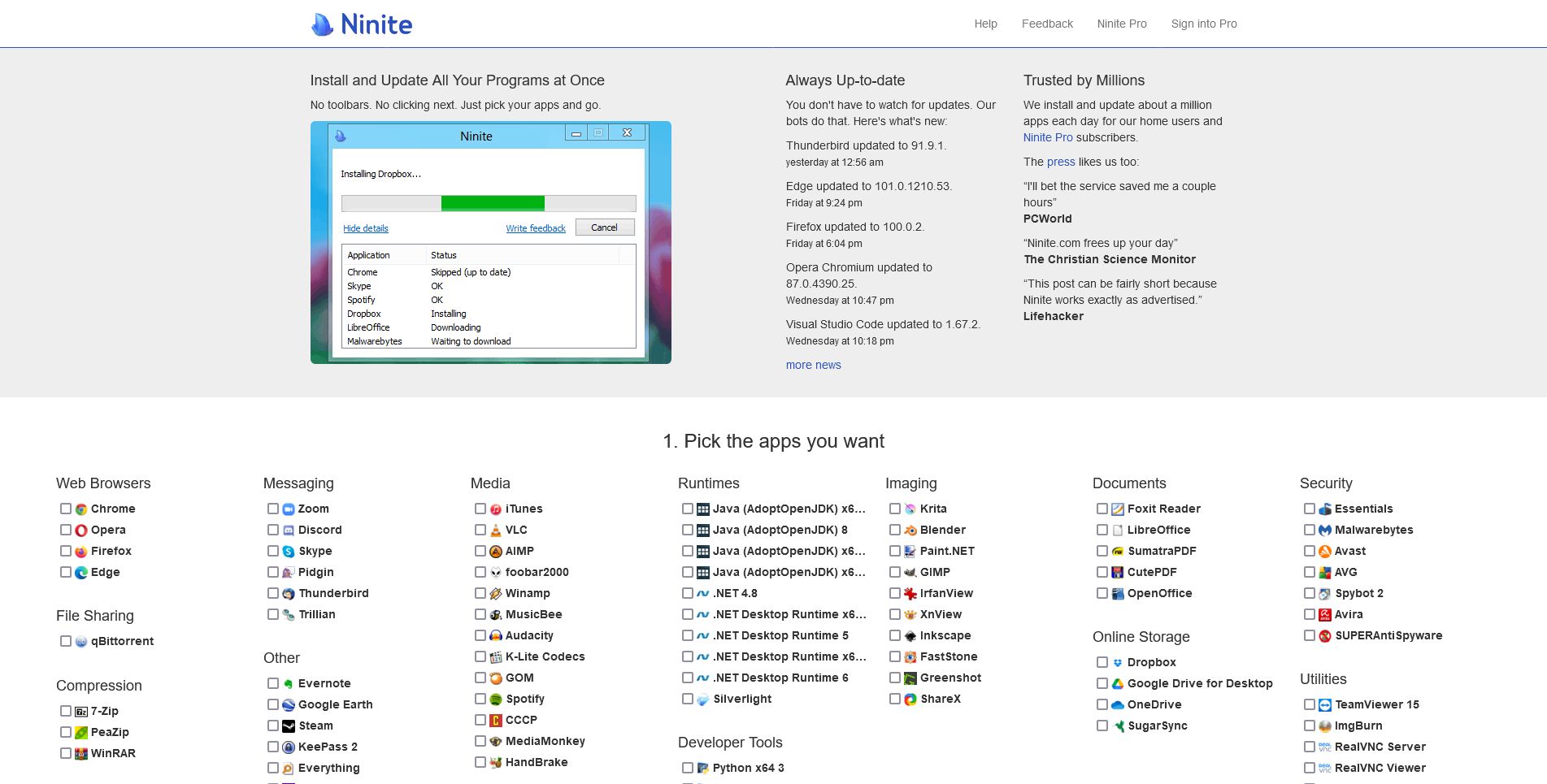Image resolution: width=1547 pixels, height=784 pixels.
Task: Click the Blender icon
Action: [x=910, y=531]
